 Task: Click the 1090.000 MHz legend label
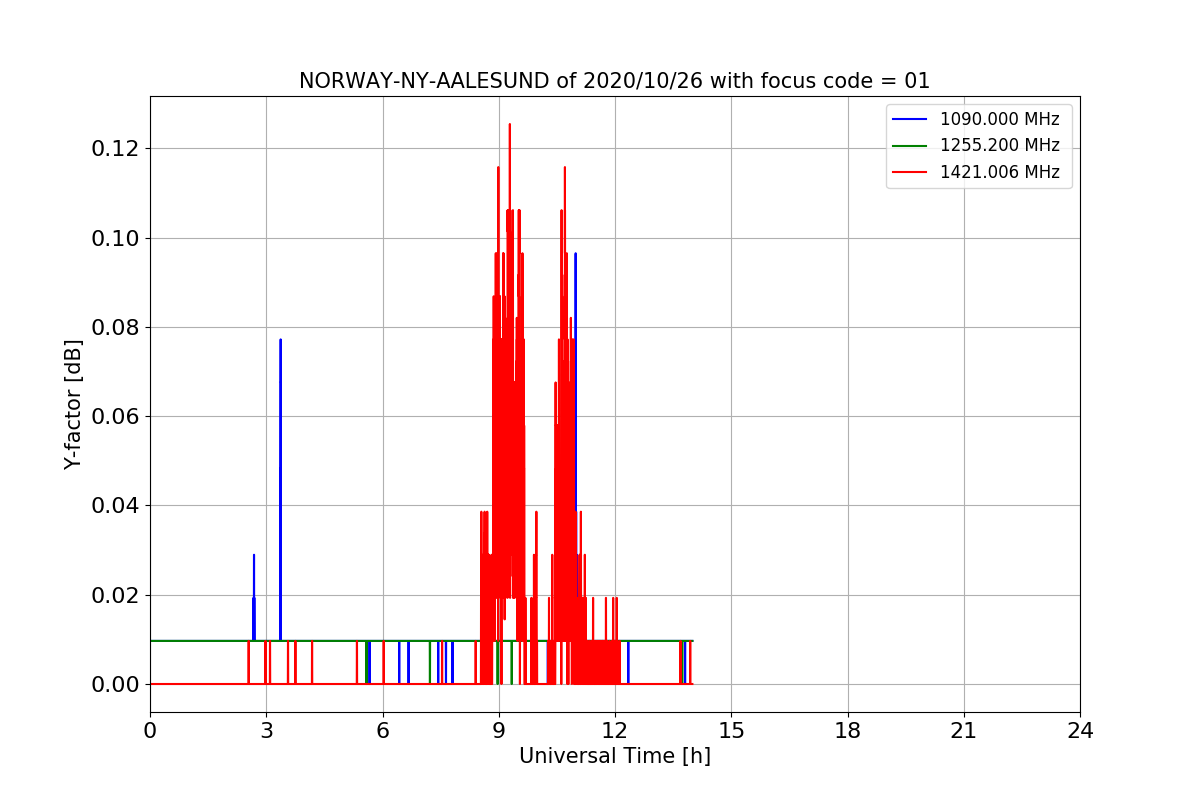(999, 119)
